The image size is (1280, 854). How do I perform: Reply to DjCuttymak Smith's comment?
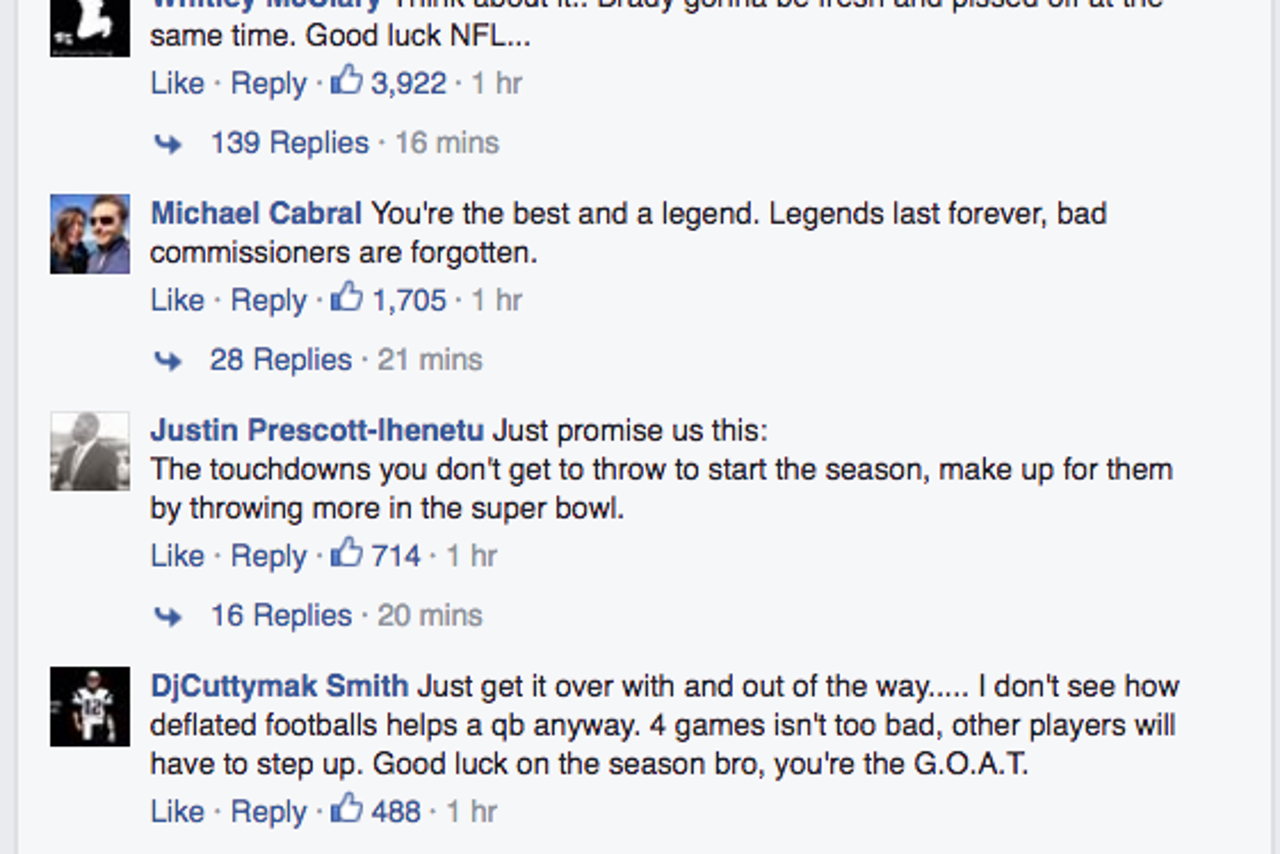[267, 811]
